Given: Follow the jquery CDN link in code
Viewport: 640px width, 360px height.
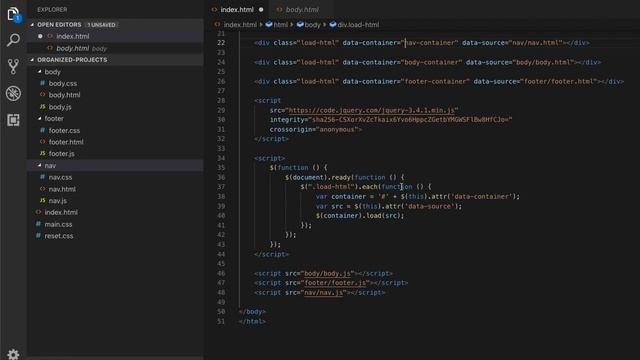Looking at the screenshot, I should 372,111.
